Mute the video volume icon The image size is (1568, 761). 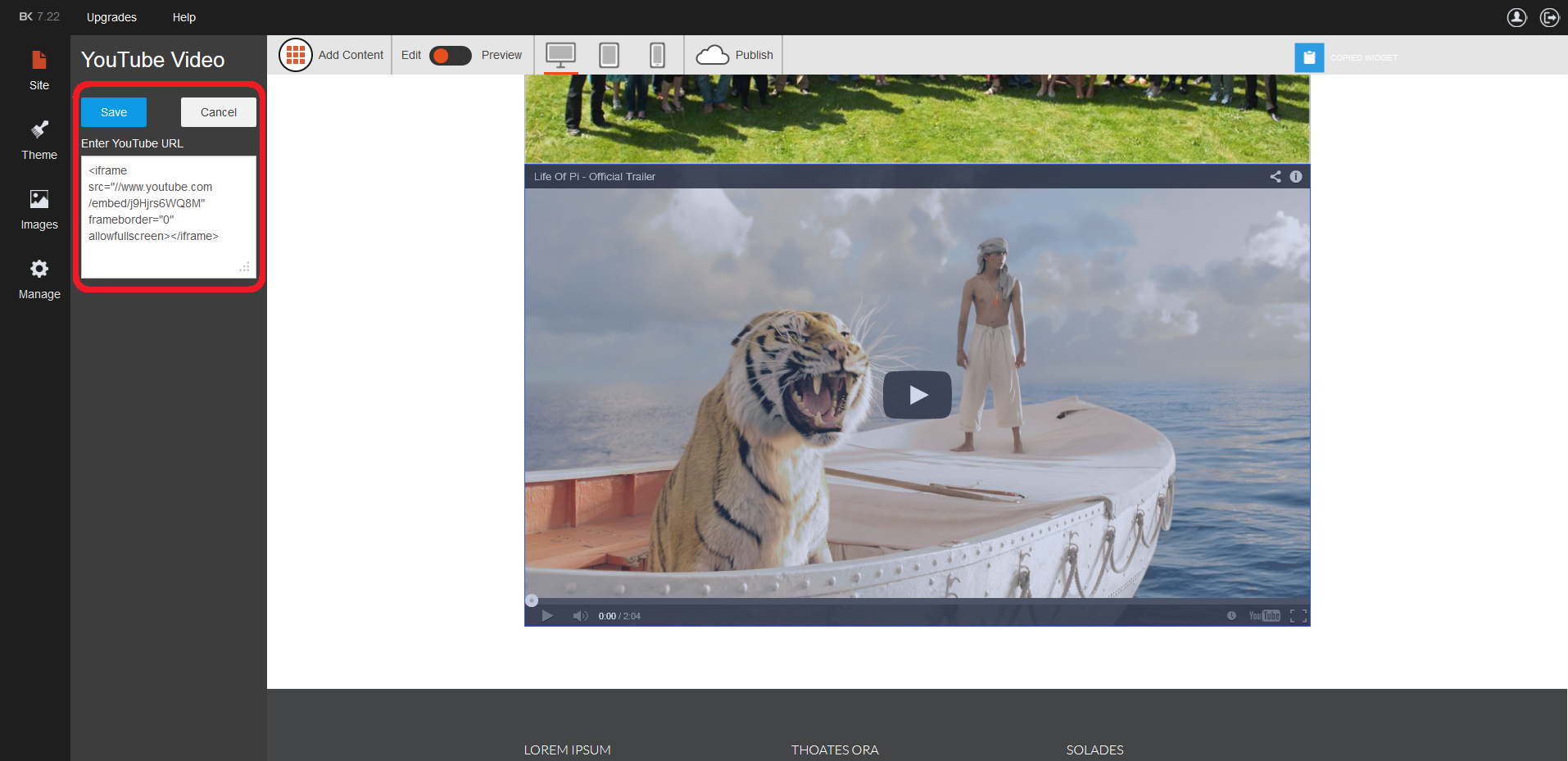pos(580,616)
